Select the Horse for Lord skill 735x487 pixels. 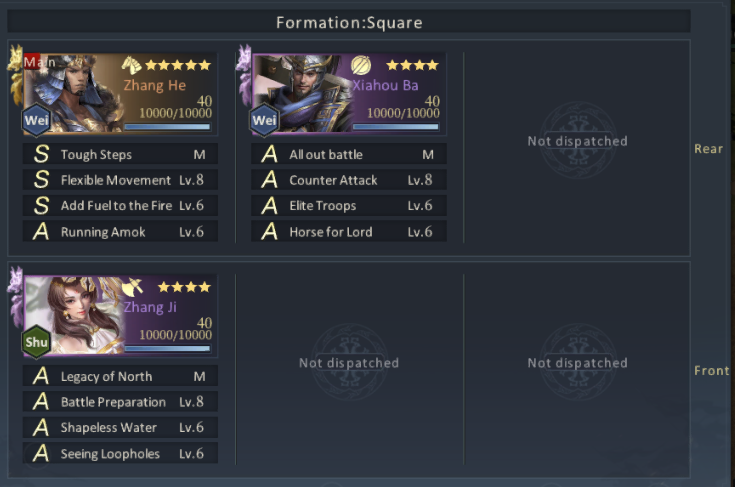click(349, 232)
